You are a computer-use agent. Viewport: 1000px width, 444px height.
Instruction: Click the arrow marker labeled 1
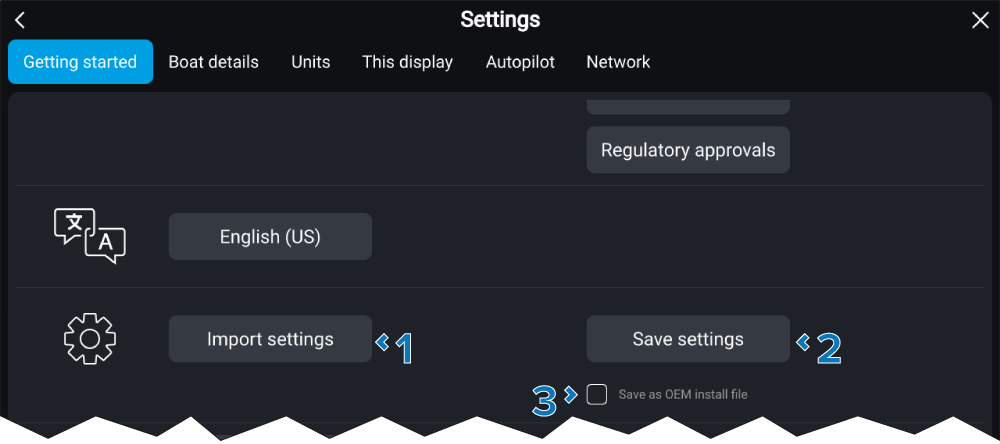click(395, 346)
